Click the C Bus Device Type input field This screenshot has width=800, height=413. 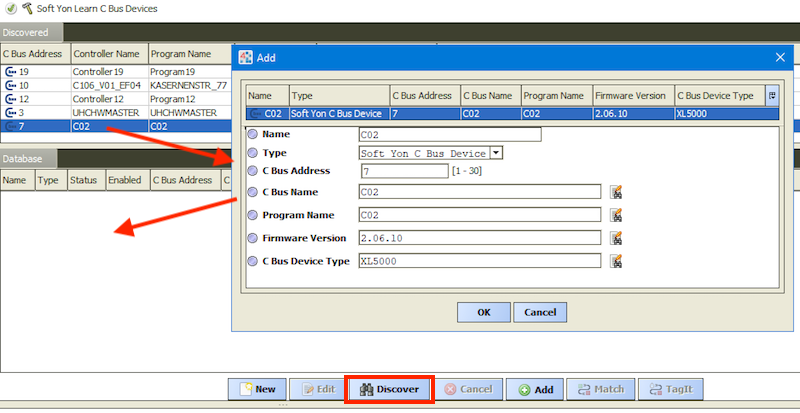point(480,261)
